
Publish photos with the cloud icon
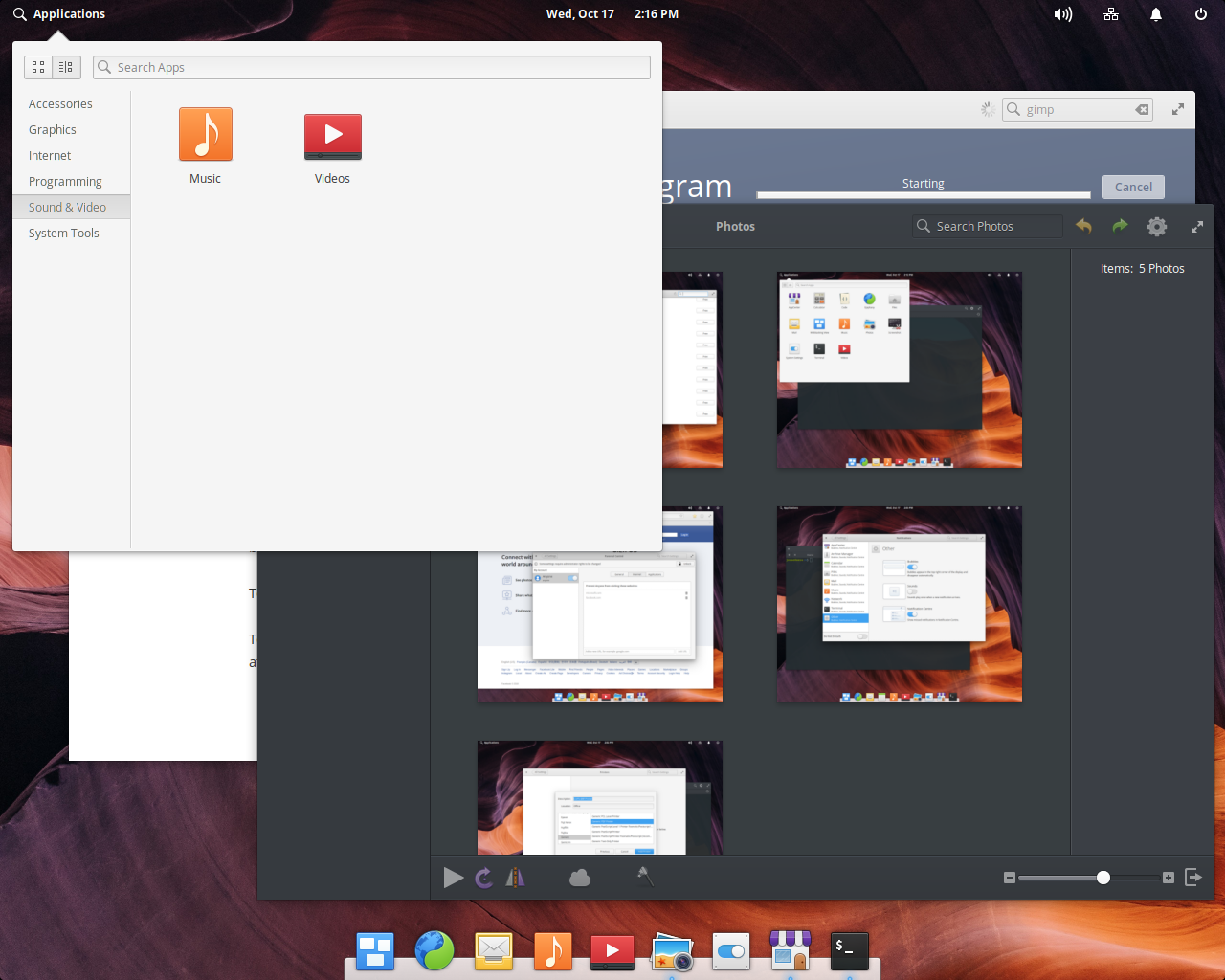pos(580,878)
